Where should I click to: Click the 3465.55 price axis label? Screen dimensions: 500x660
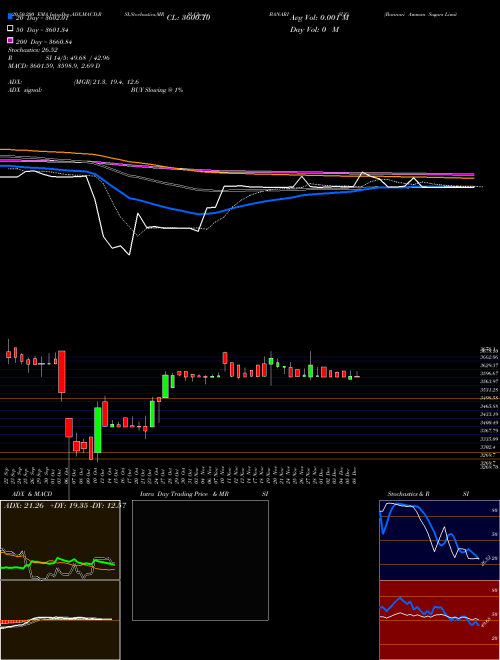[489, 406]
